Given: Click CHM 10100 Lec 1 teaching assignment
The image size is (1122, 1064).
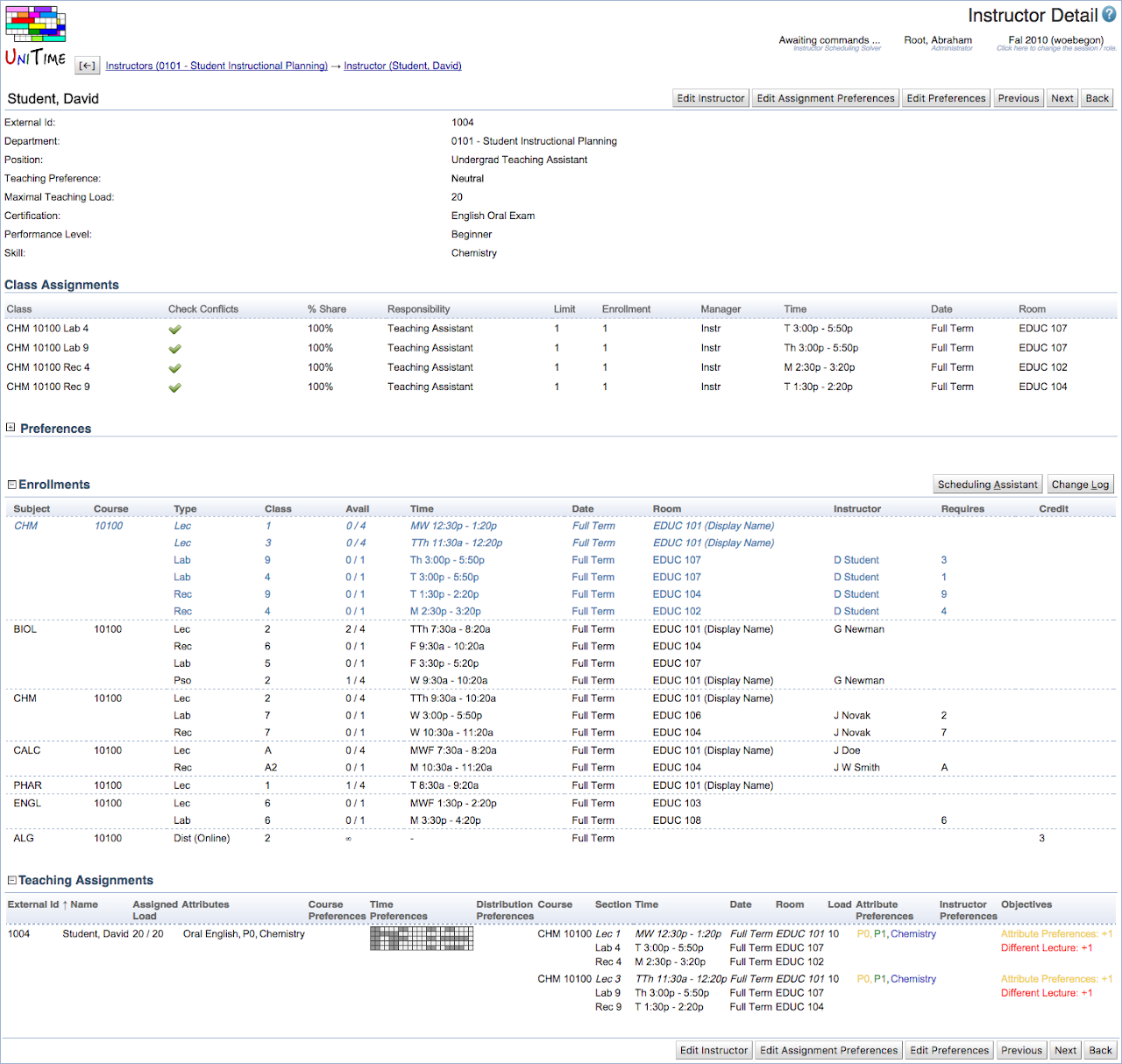Looking at the screenshot, I should (579, 934).
